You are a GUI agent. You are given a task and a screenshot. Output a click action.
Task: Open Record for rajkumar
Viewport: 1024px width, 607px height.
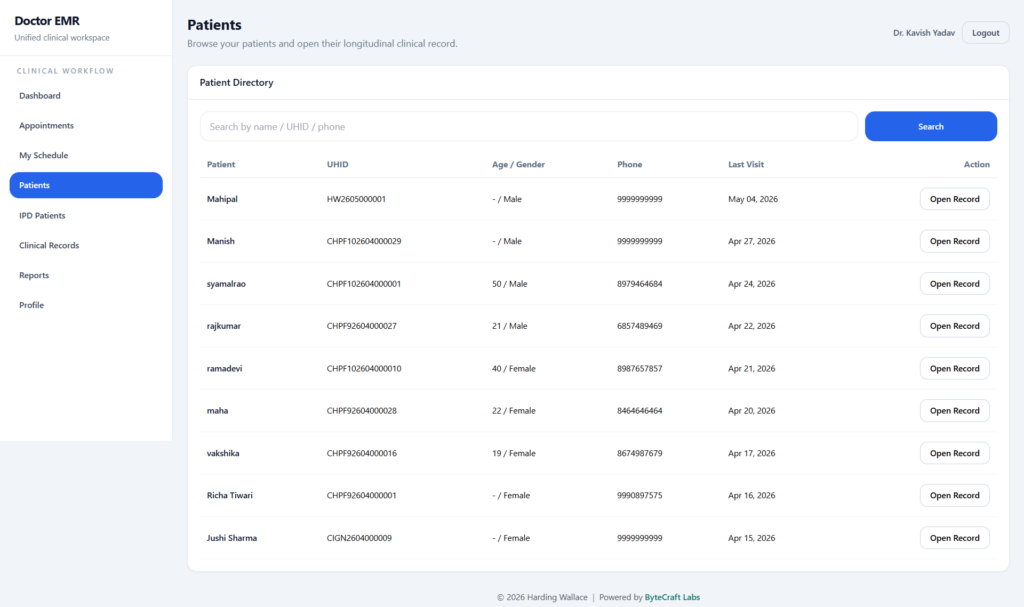[x=954, y=325]
